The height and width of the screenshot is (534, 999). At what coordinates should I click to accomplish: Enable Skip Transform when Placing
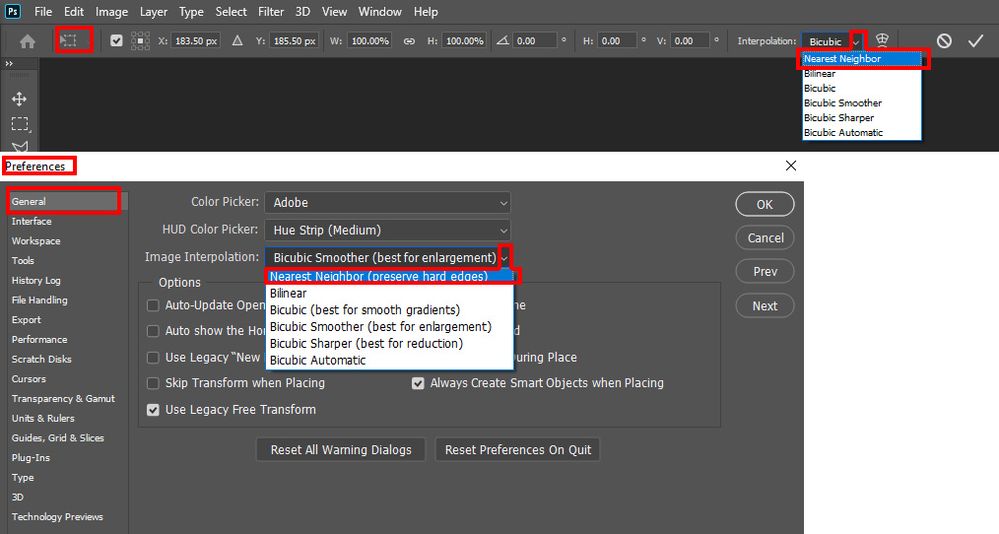coord(153,383)
